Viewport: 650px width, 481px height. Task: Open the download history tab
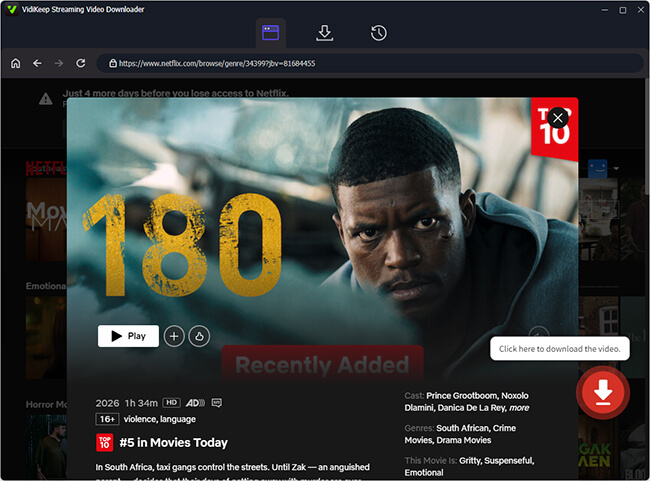pyautogui.click(x=378, y=33)
